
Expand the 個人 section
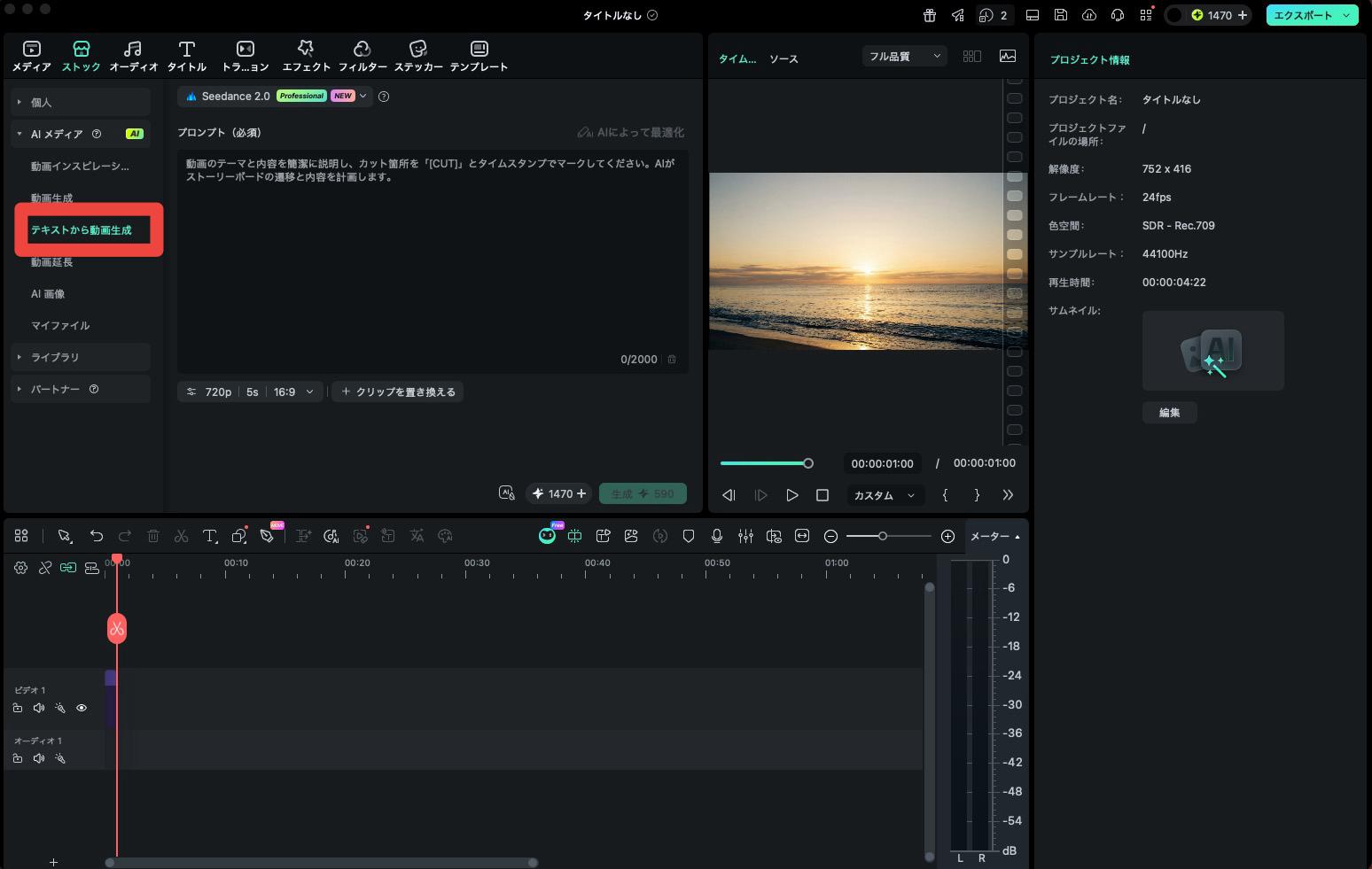coord(81,102)
